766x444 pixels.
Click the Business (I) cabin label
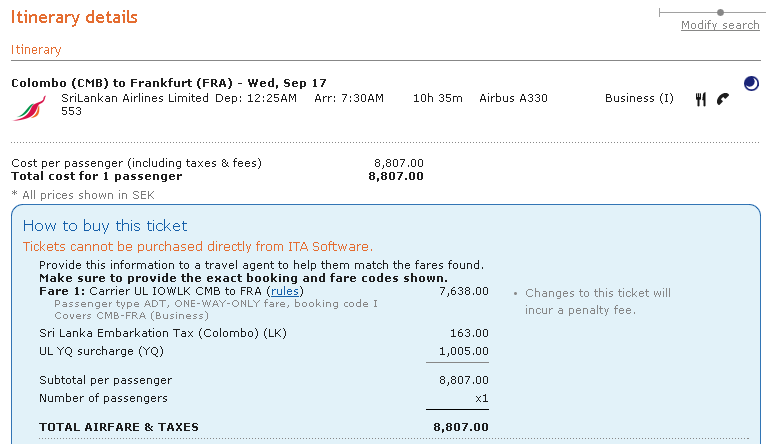639,98
